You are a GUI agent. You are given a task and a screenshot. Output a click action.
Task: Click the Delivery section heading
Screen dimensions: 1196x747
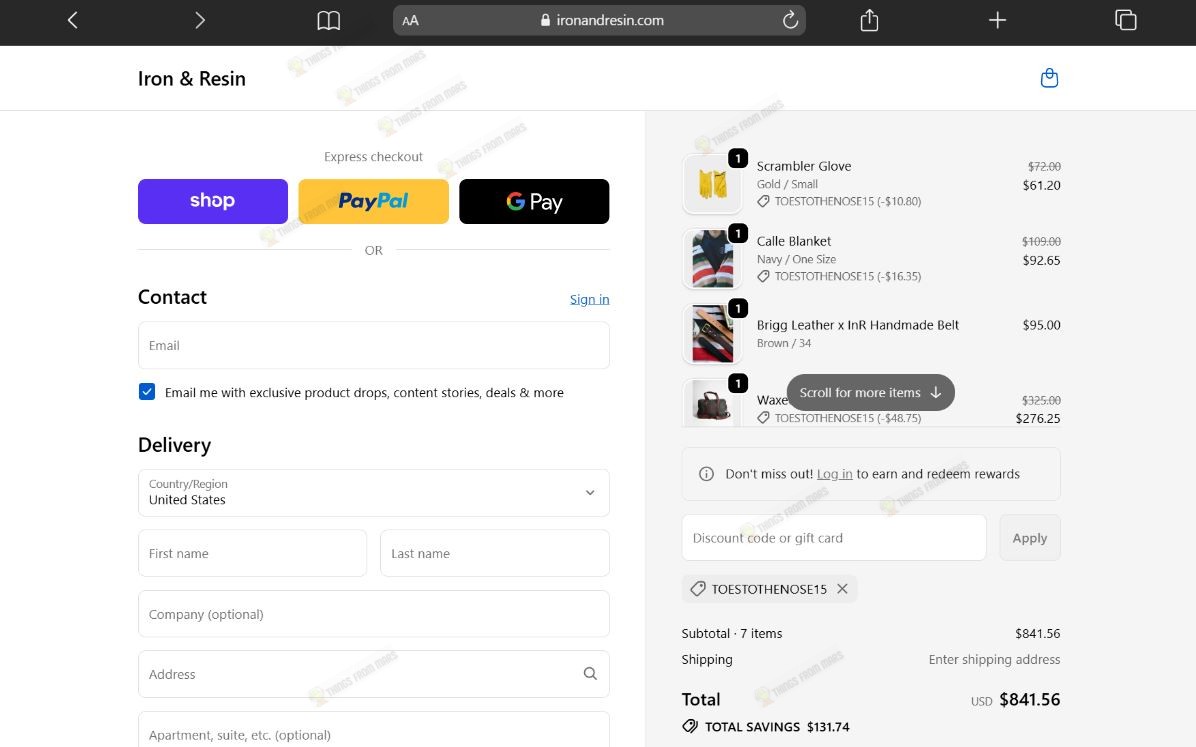pos(175,445)
